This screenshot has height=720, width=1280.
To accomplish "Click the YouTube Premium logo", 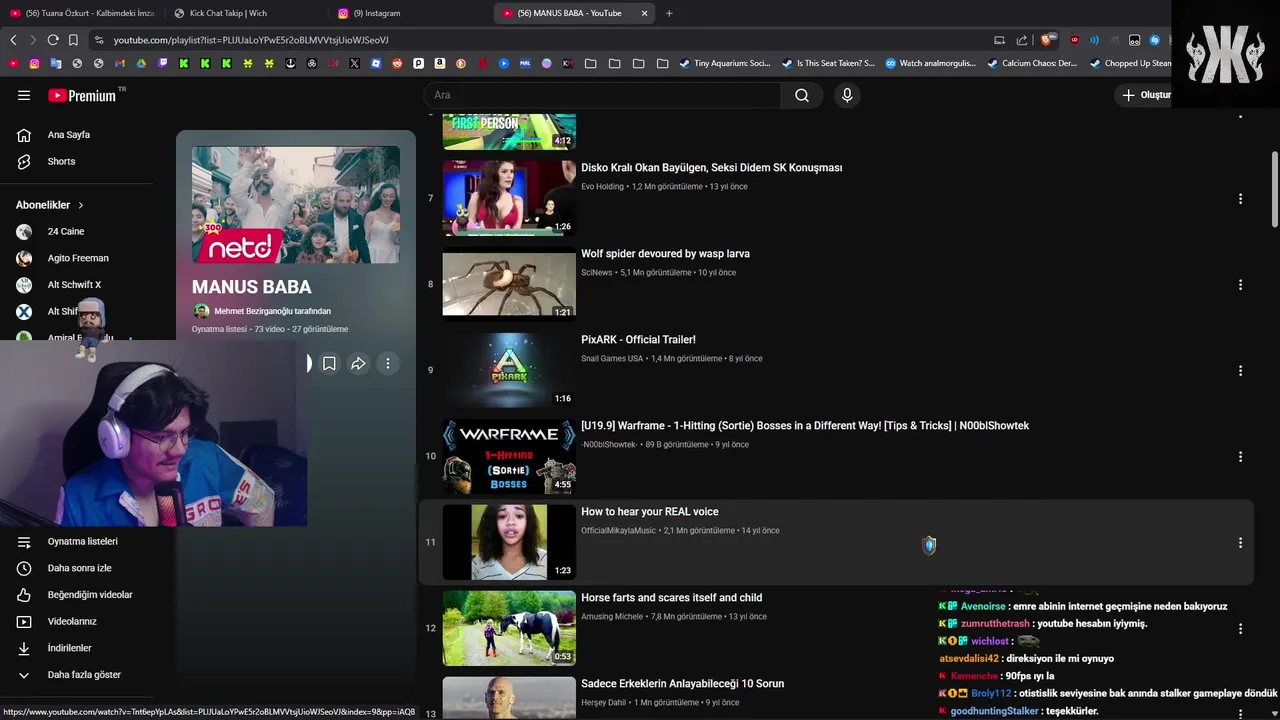I will click(x=81, y=95).
